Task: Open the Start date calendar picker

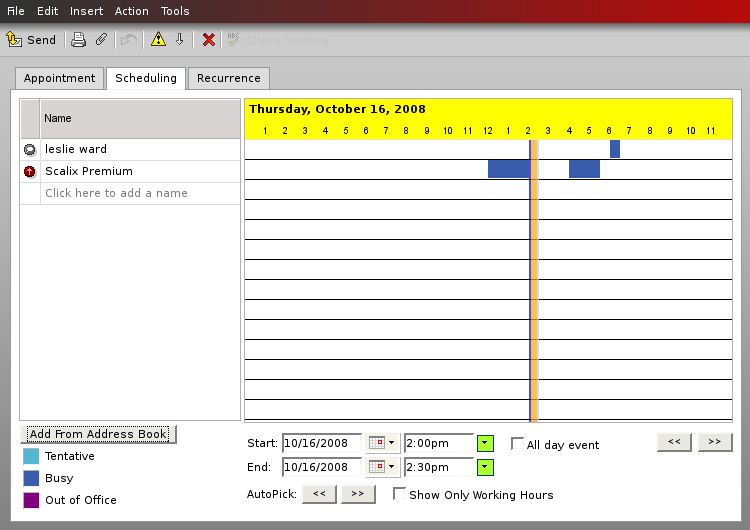Action: pyautogui.click(x=381, y=443)
